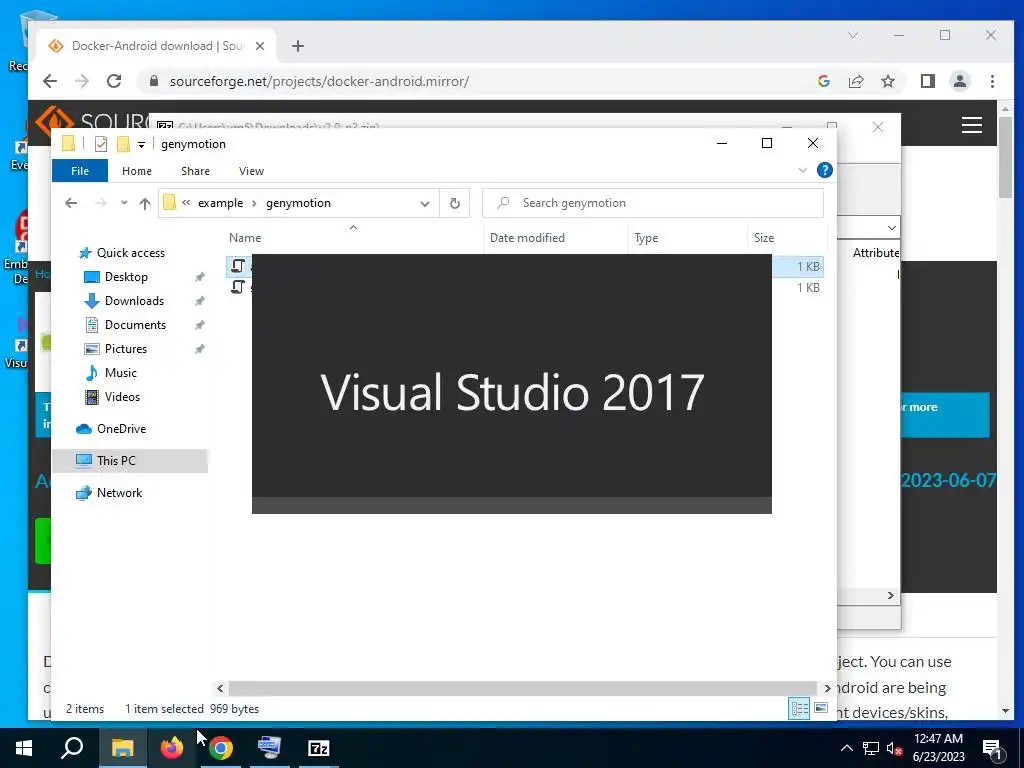The image size is (1024, 768).
Task: Open the Home ribbon tab
Action: pos(136,171)
